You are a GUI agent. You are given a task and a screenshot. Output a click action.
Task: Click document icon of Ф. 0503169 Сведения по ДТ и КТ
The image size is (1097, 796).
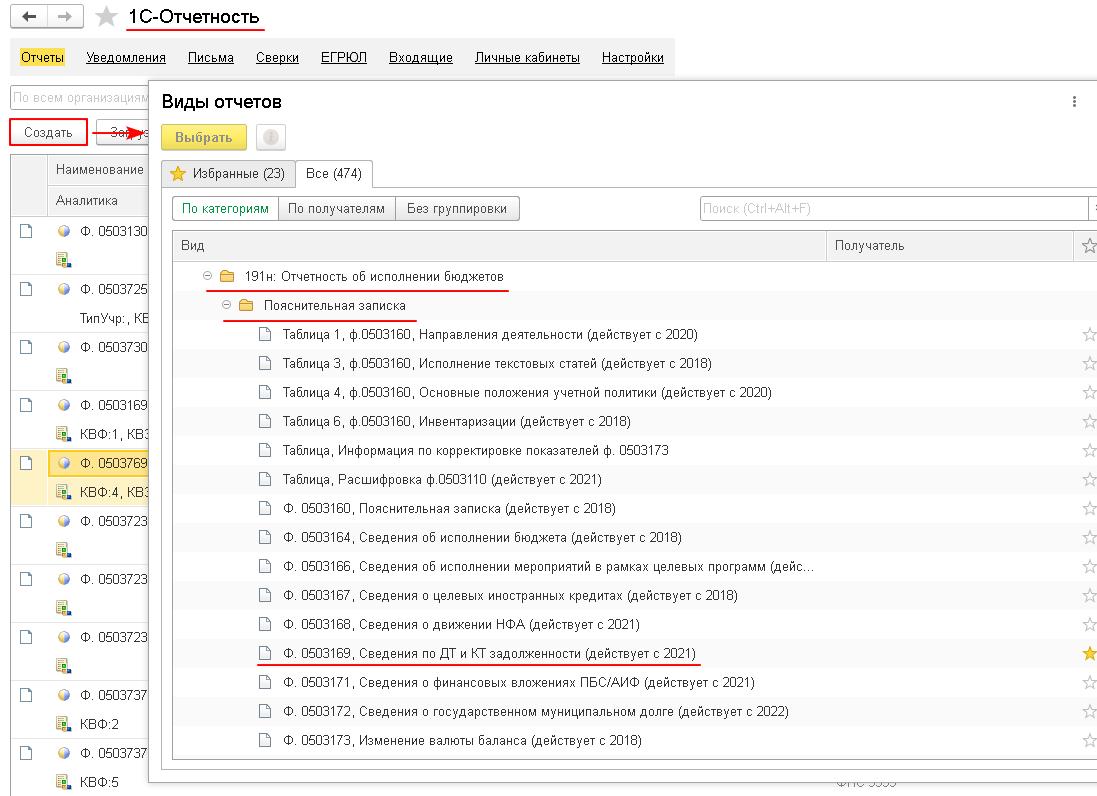click(265, 653)
